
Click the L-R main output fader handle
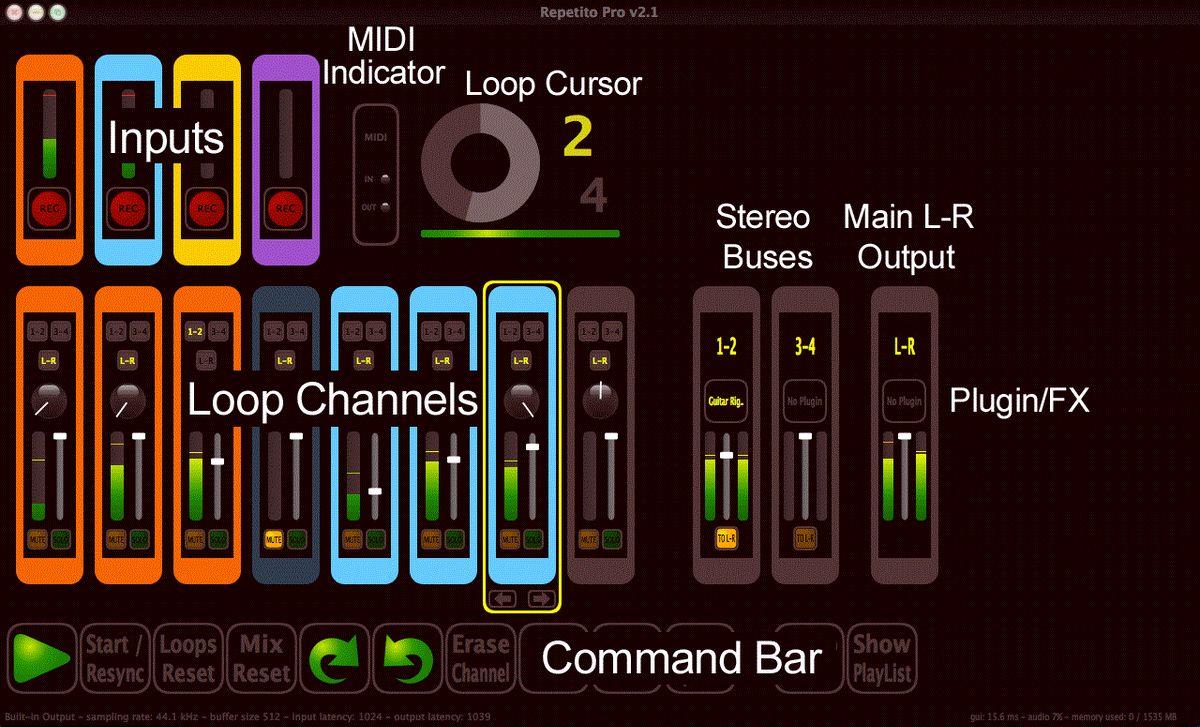point(905,437)
